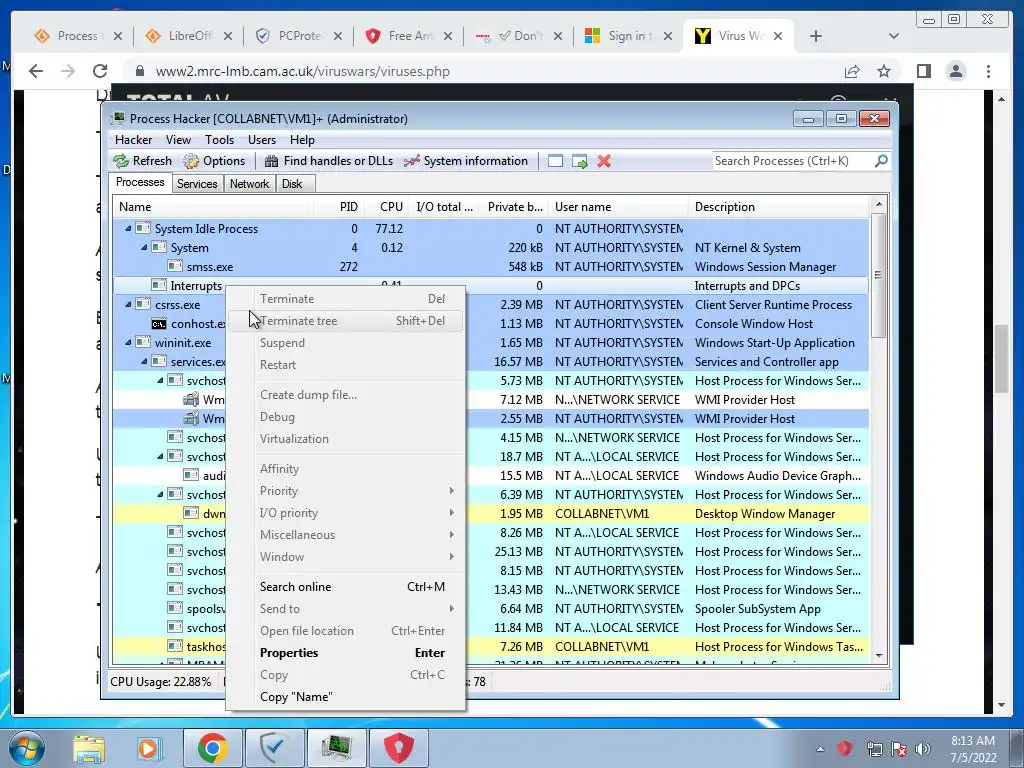Open Chrome side panel icon
The height and width of the screenshot is (768, 1024).
(x=923, y=71)
